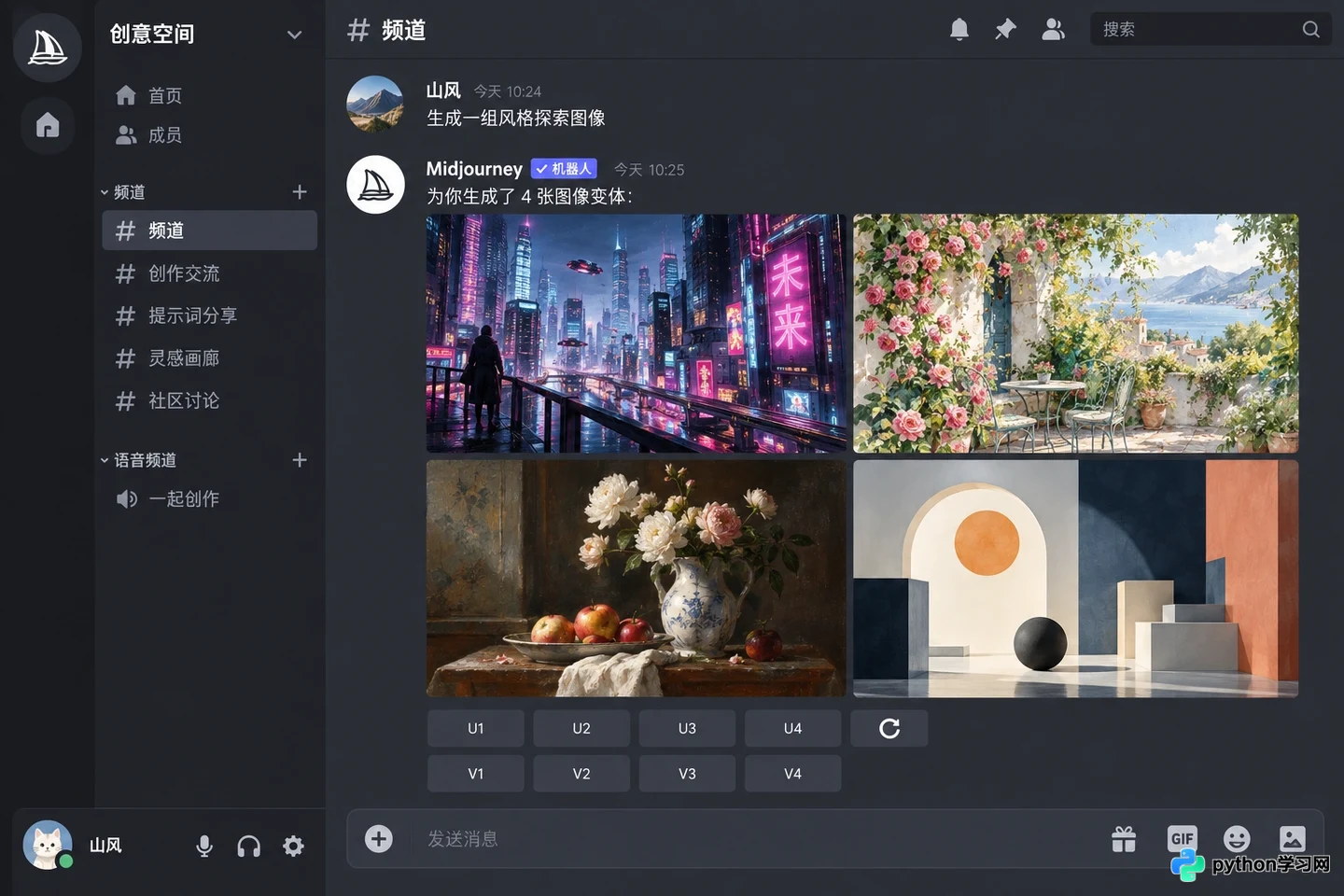This screenshot has width=1344, height=896.
Task: Open the gift icon in message bar
Action: click(1124, 839)
